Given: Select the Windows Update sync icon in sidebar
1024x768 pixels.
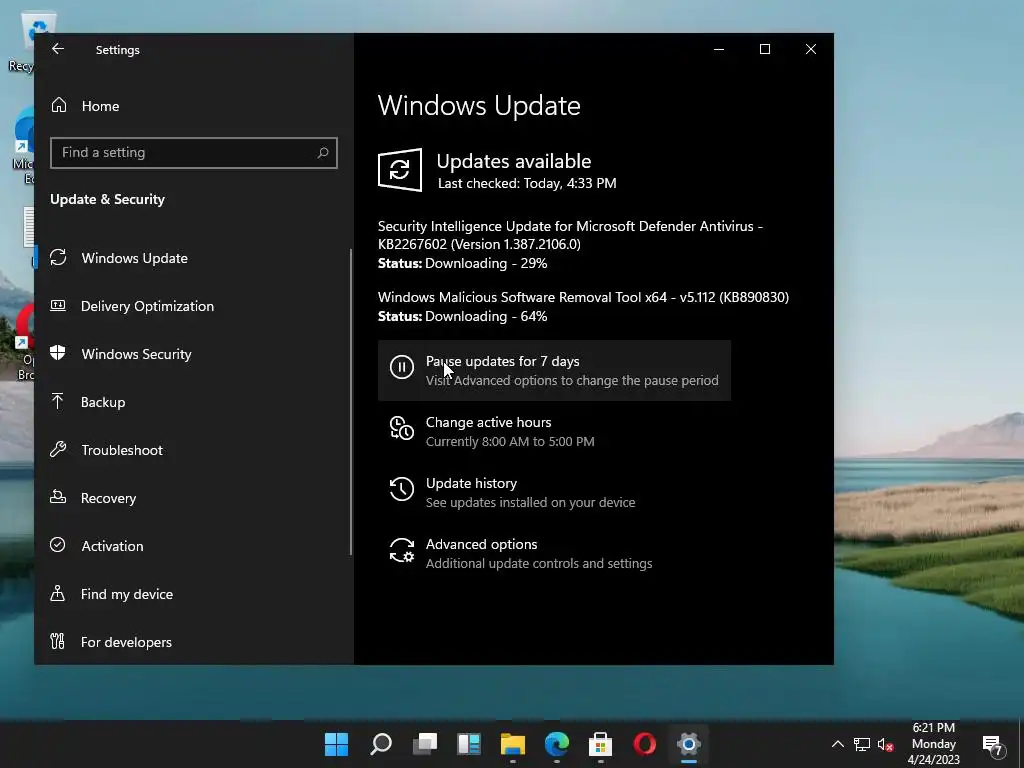Looking at the screenshot, I should (x=58, y=257).
